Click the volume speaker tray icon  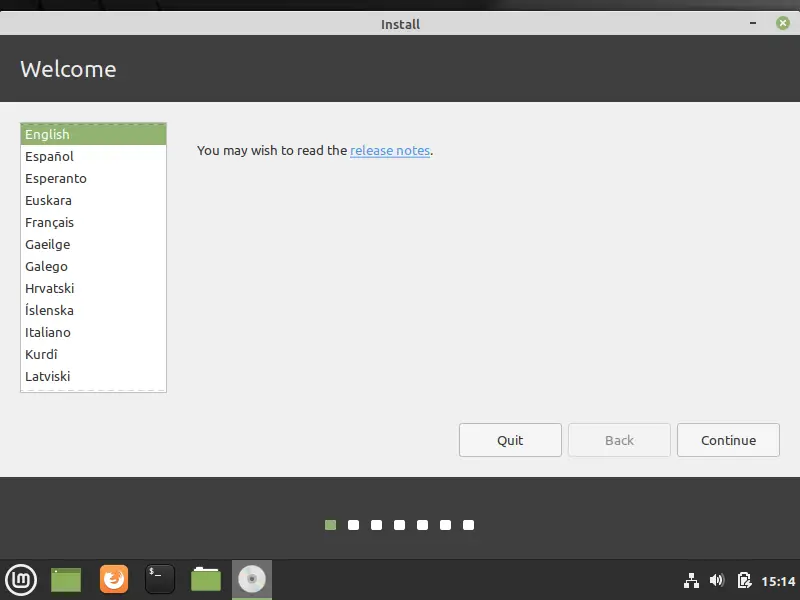pyautogui.click(x=717, y=580)
